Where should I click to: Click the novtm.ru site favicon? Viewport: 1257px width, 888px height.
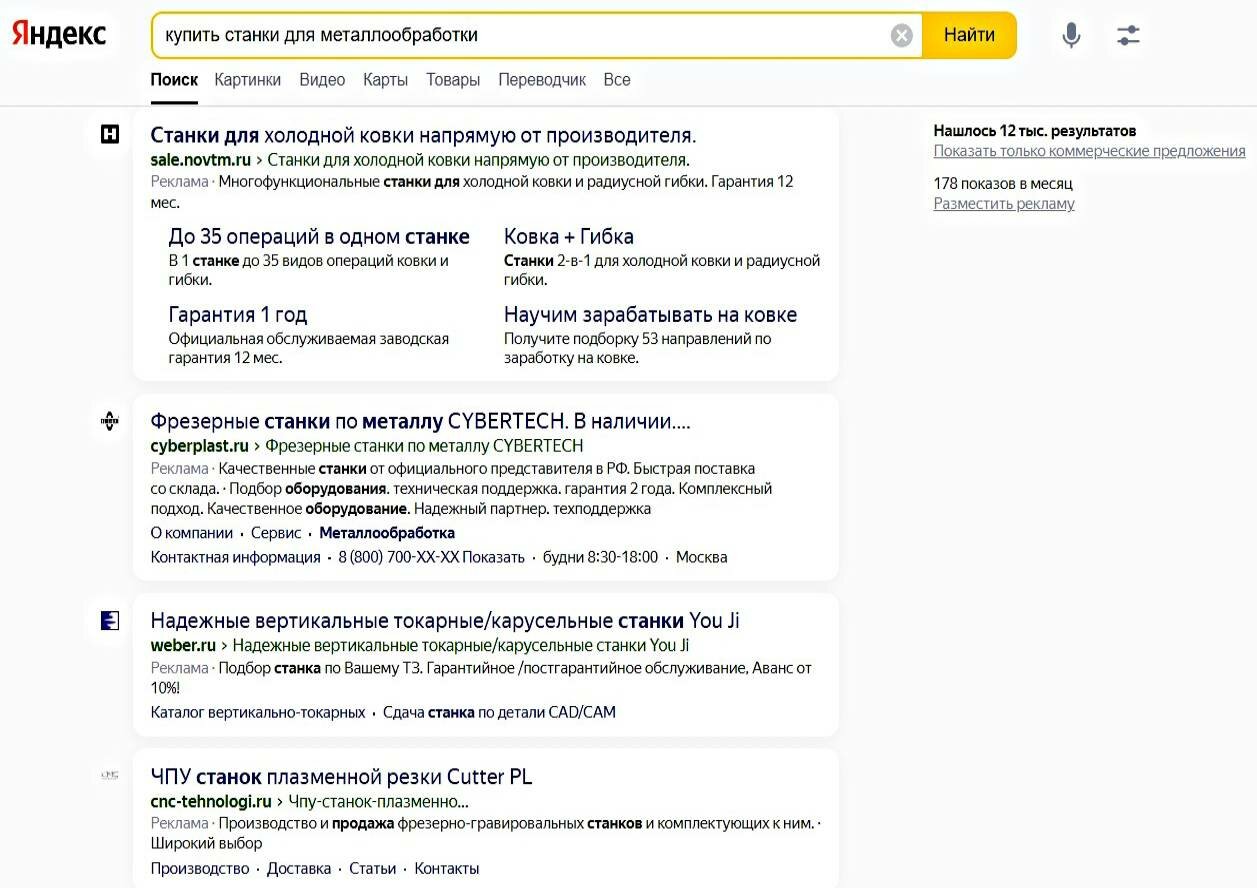tap(110, 134)
